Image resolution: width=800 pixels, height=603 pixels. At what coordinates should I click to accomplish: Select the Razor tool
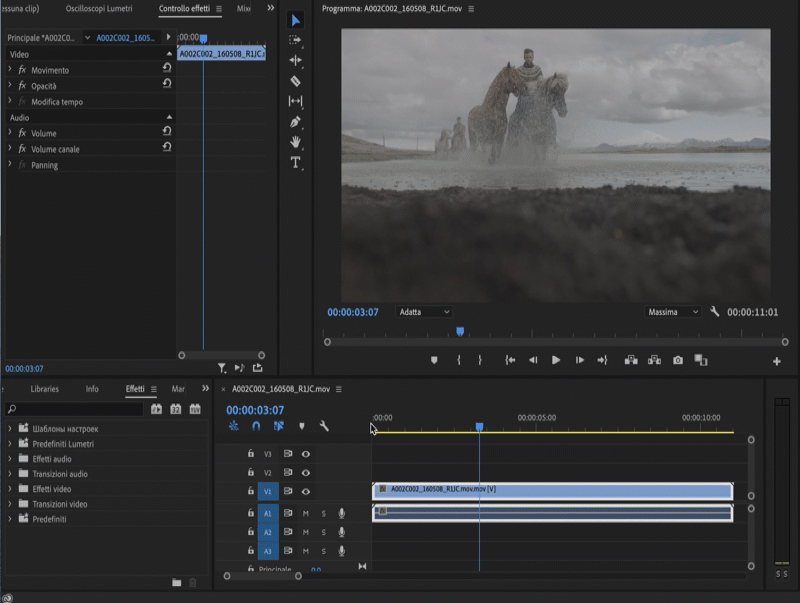coord(295,81)
